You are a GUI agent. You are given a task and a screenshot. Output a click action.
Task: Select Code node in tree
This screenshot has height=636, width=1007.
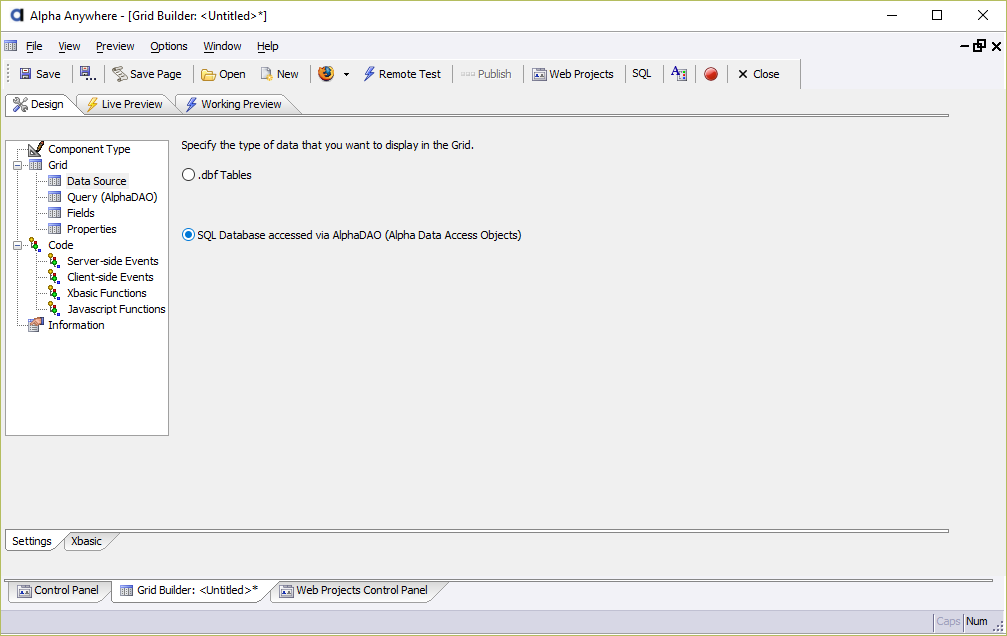[x=61, y=245]
